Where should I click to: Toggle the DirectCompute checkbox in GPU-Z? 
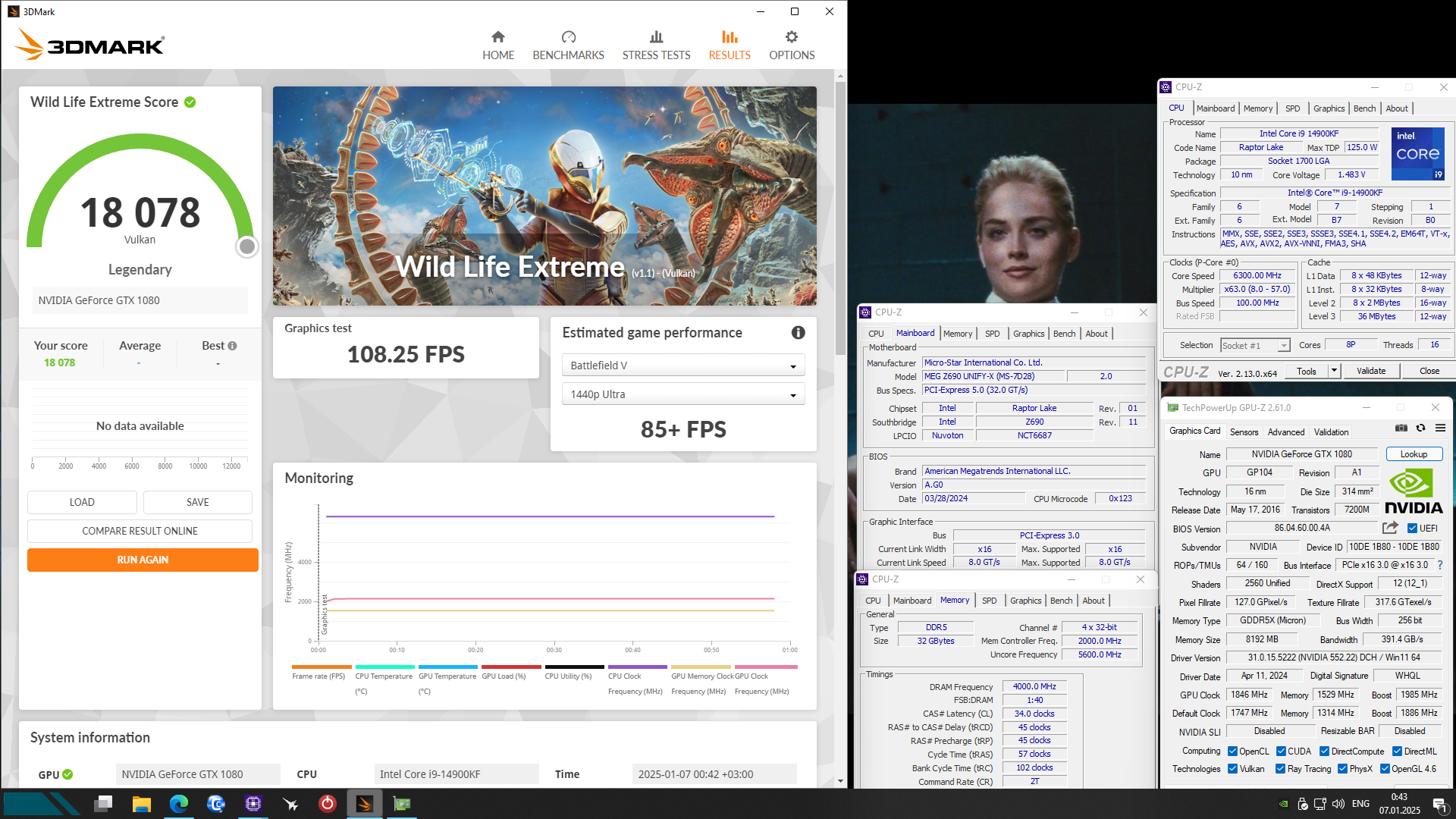click(1324, 752)
